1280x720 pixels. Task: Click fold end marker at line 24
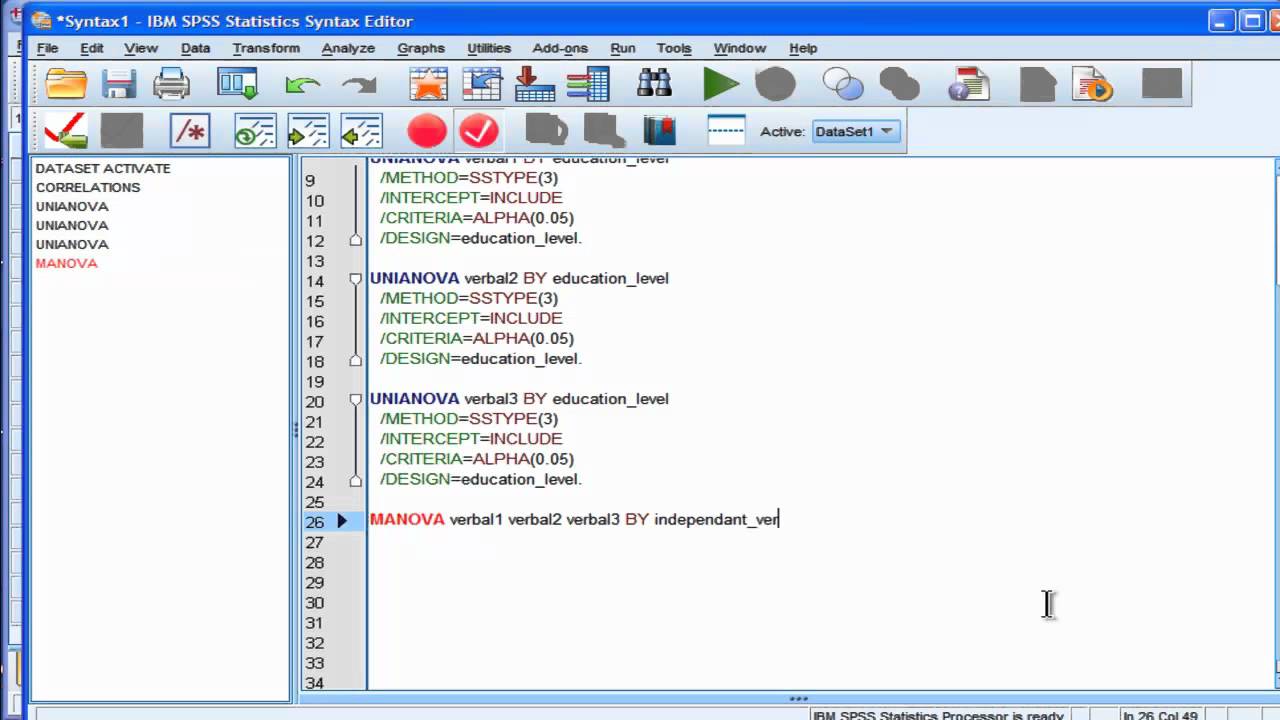pyautogui.click(x=355, y=480)
